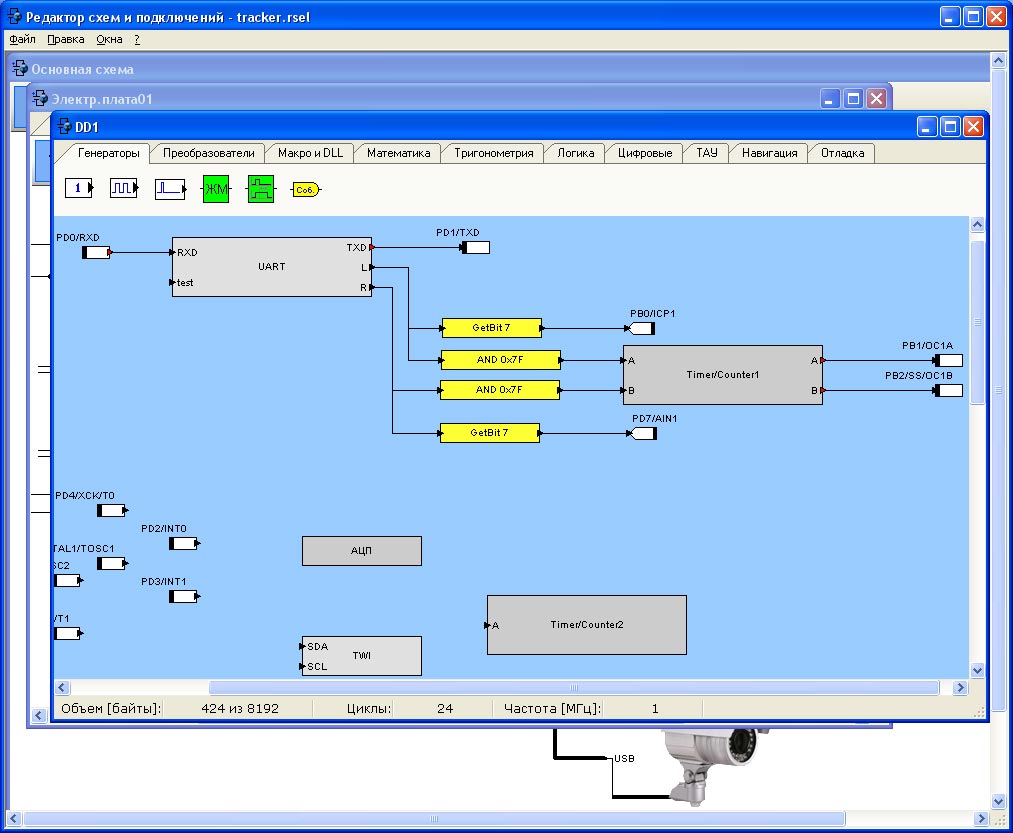Click the surveillance camera image

(714, 766)
